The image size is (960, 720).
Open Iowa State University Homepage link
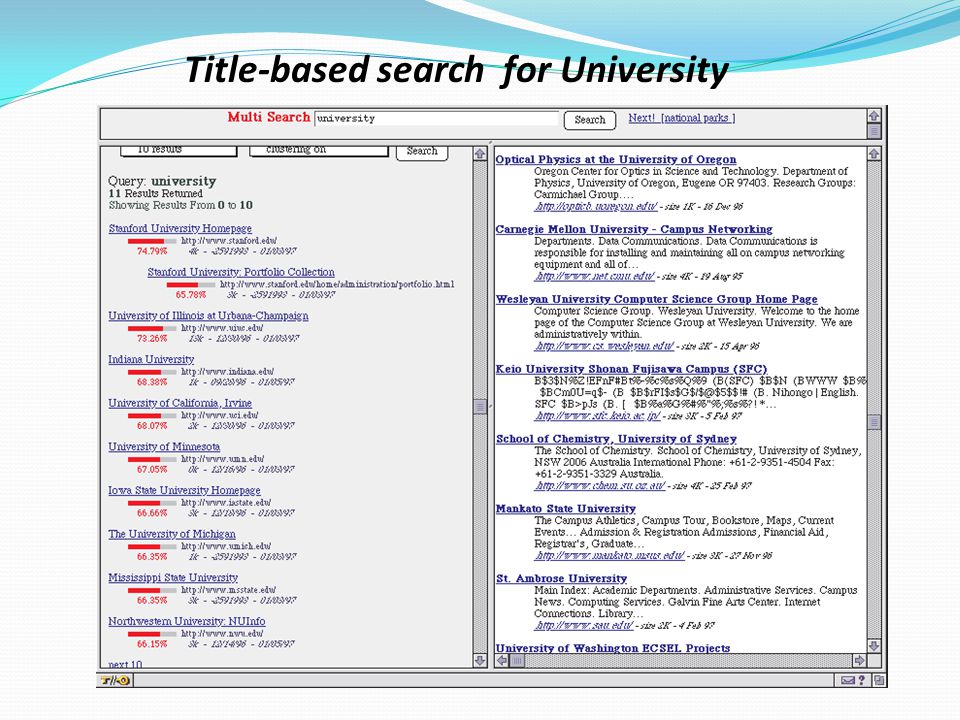(x=184, y=490)
